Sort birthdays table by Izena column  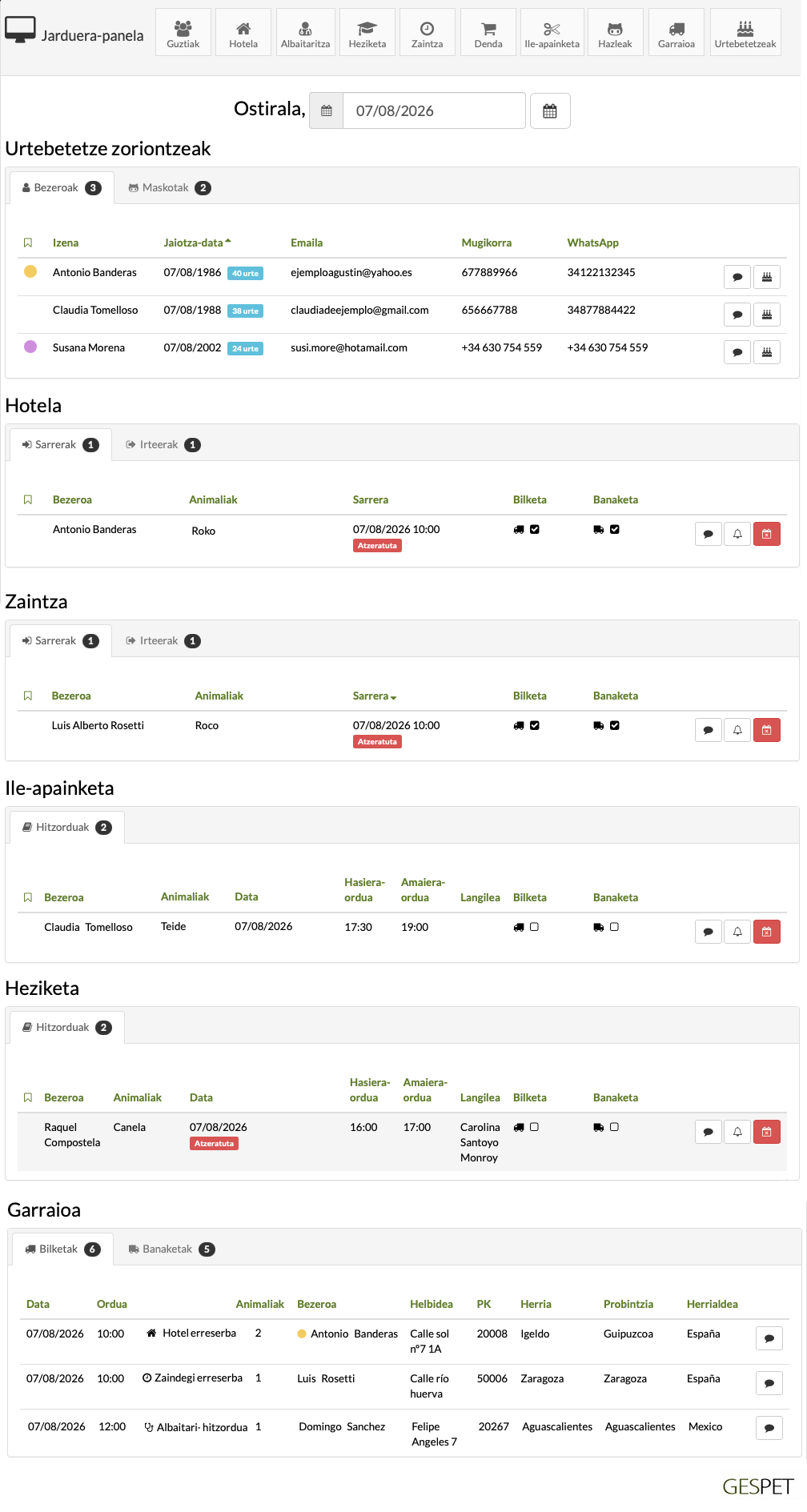(66, 243)
